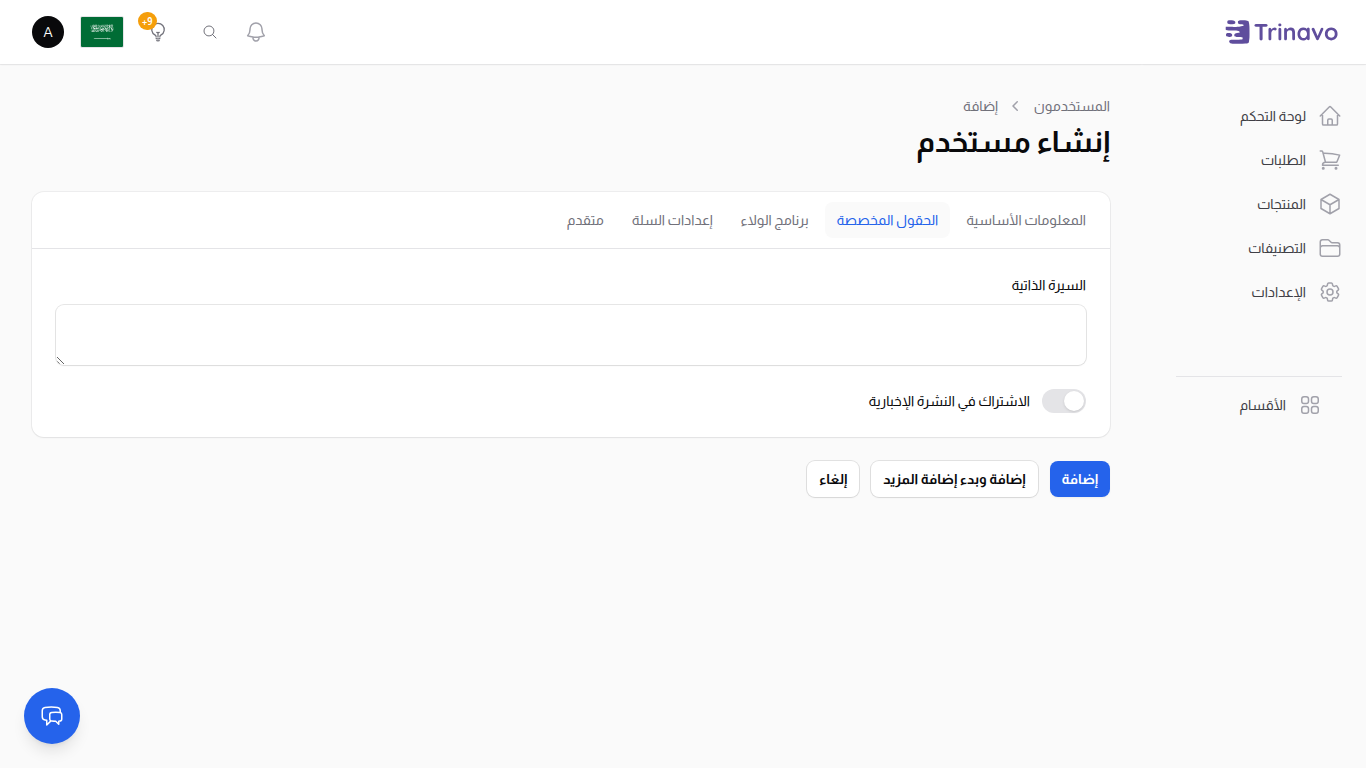The height and width of the screenshot is (768, 1366).
Task: Open التصنيفات with the folder icon
Action: point(1330,248)
